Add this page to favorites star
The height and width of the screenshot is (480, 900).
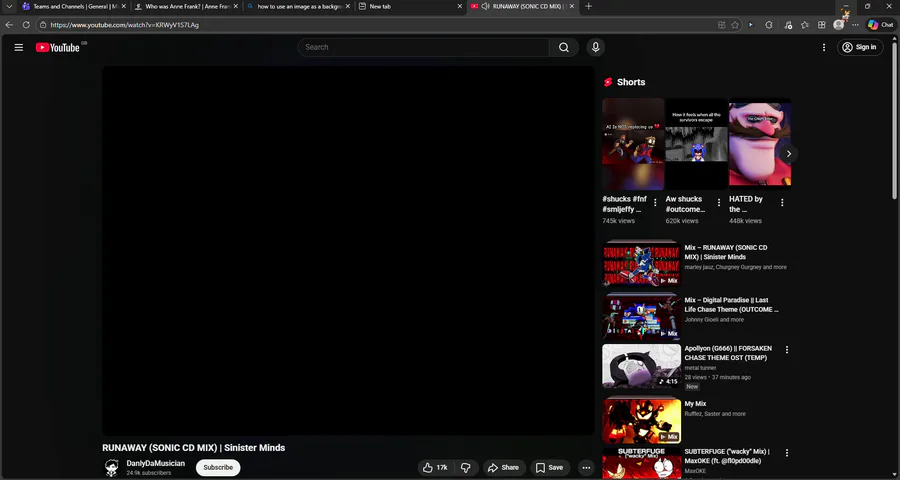[x=735, y=25]
